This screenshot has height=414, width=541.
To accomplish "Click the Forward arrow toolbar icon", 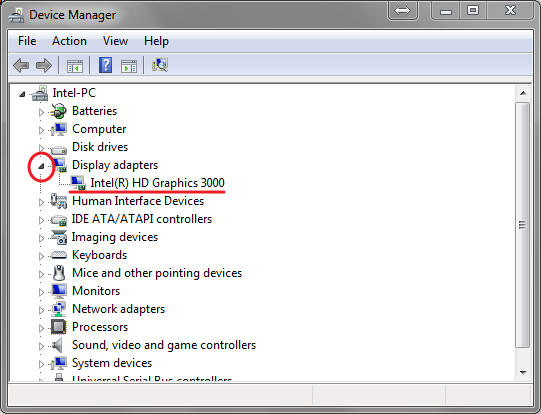I will (44, 65).
